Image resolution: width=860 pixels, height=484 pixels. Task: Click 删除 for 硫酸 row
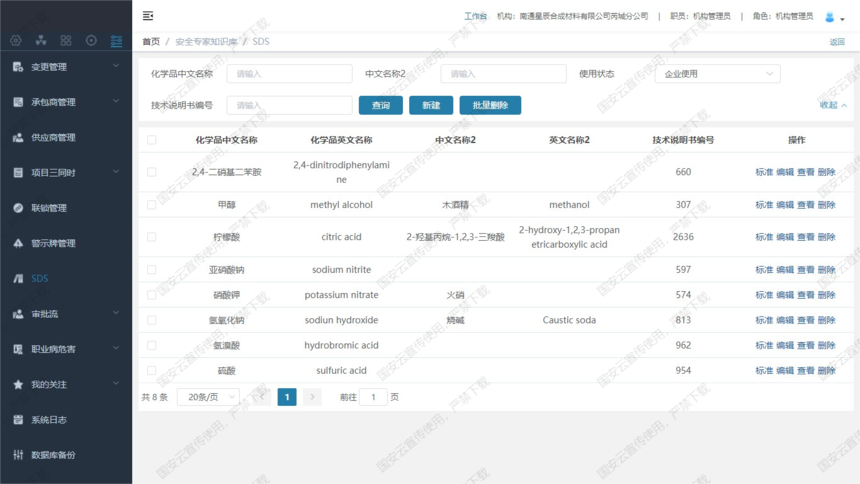827,370
